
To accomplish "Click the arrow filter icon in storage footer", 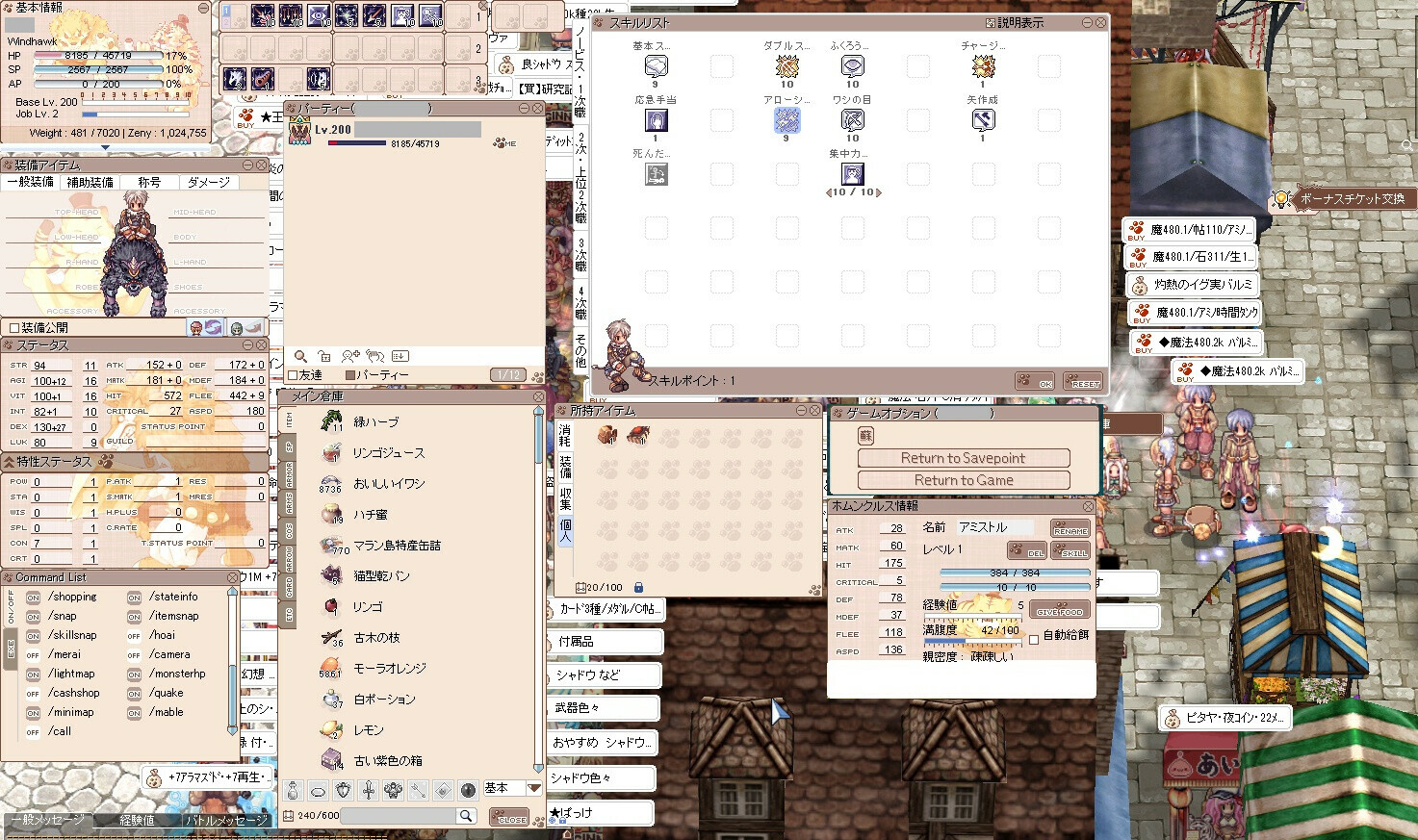I will [x=418, y=790].
